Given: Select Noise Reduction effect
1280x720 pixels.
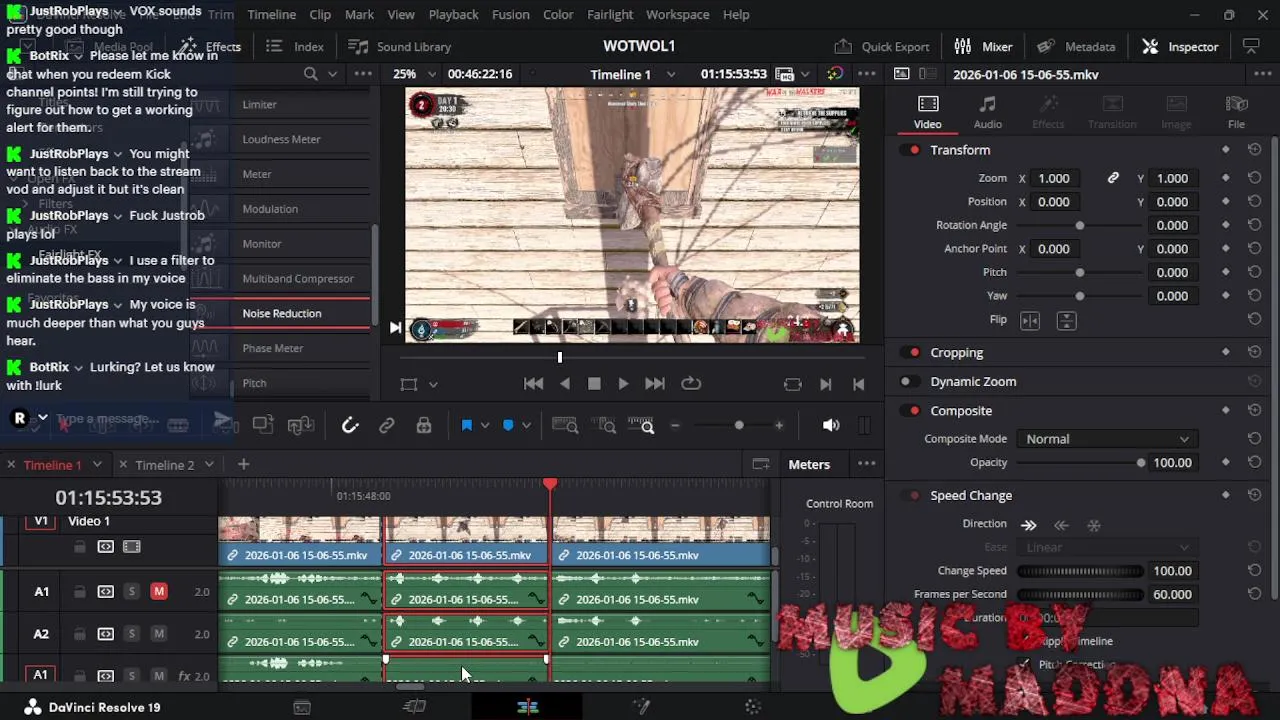Looking at the screenshot, I should 282,314.
